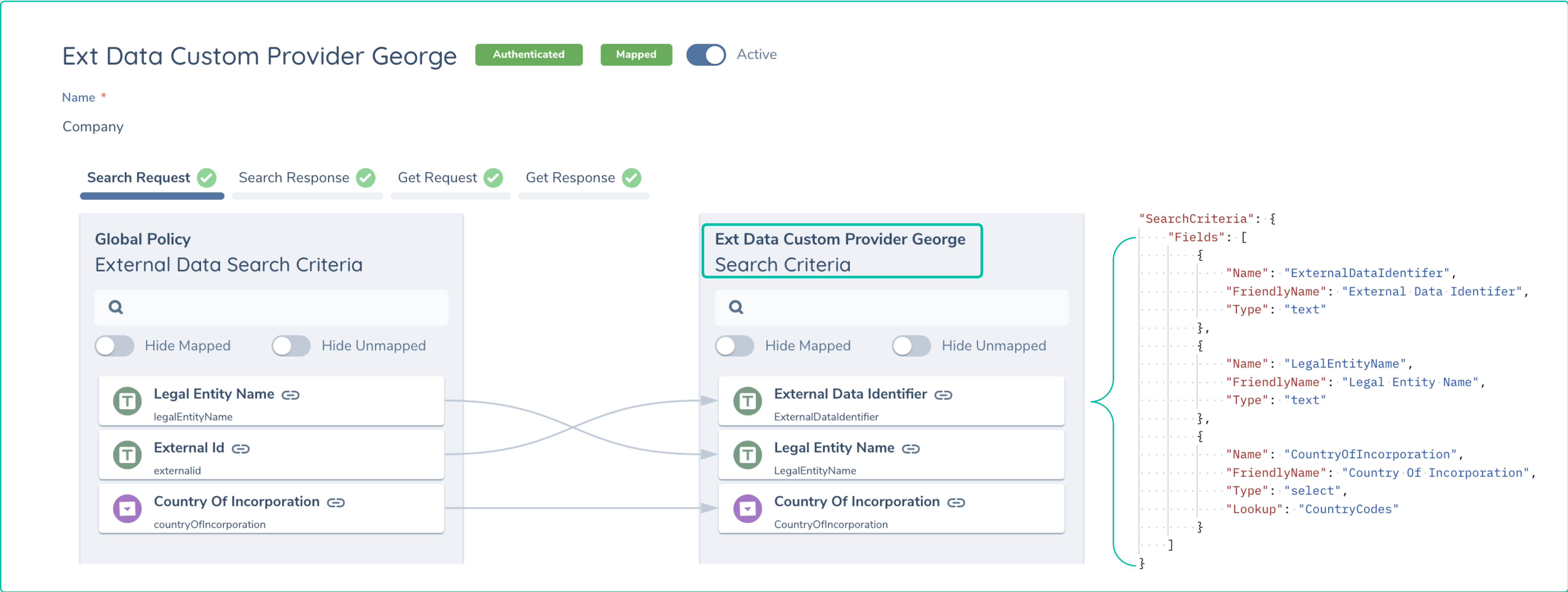This screenshot has height=592, width=1568.
Task: Click link icon next to External Id
Action: pyautogui.click(x=240, y=449)
